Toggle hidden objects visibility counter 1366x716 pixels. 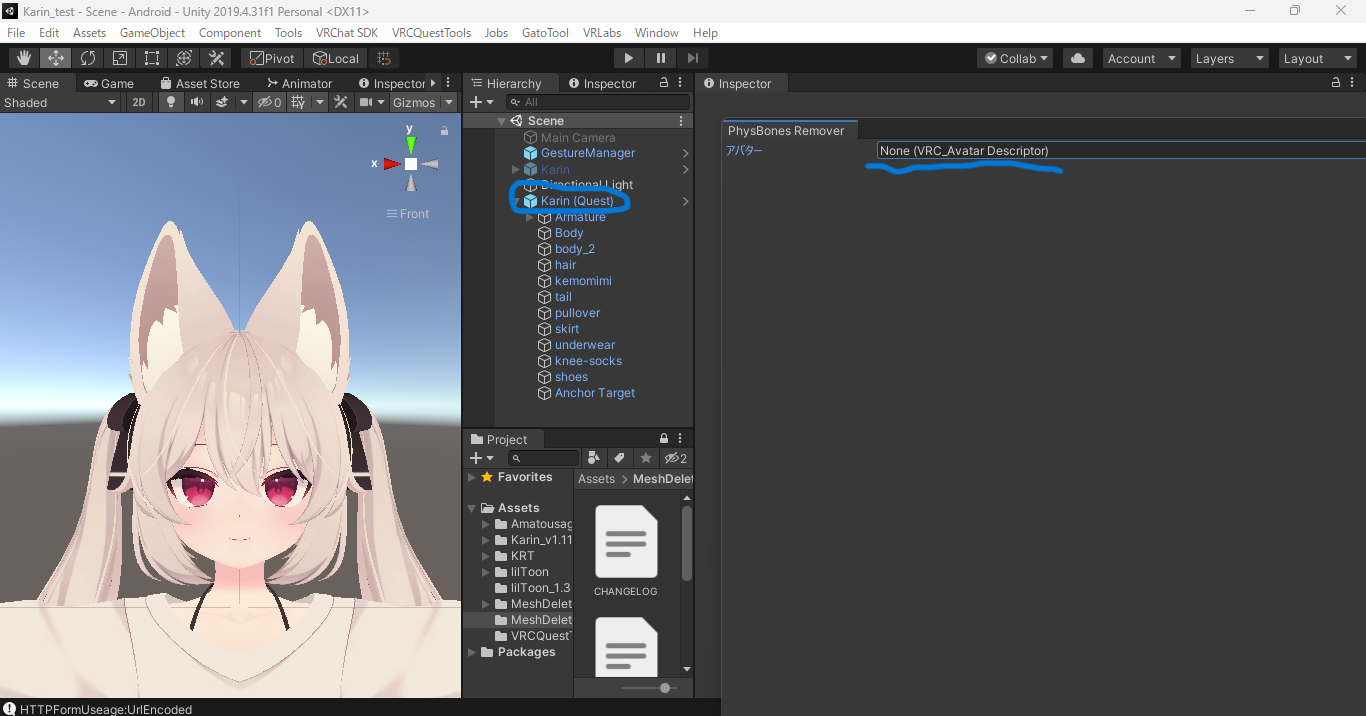(x=269, y=102)
